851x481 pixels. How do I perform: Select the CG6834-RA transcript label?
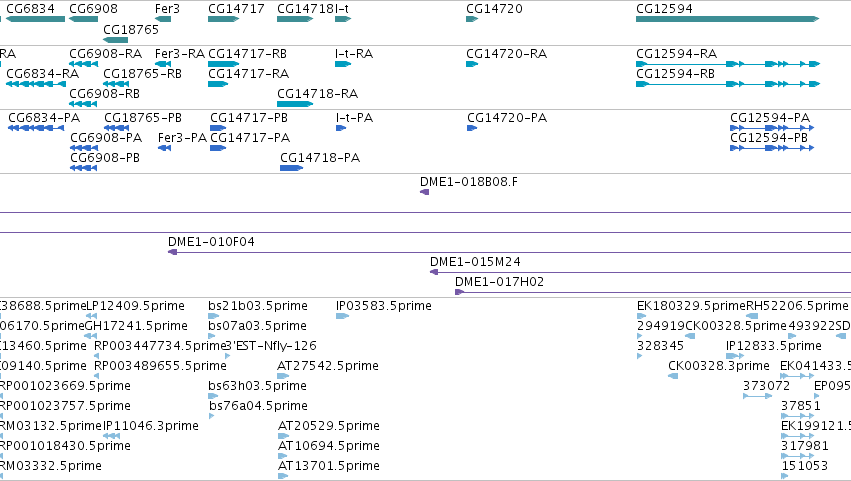pyautogui.click(x=43, y=74)
